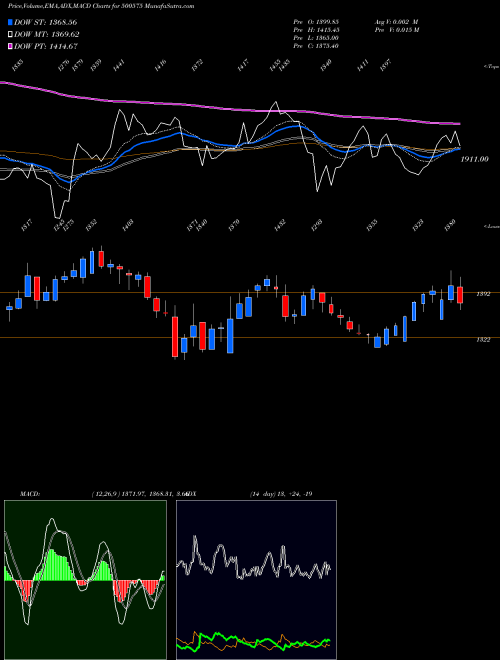Click the tall red candle at the chart low
Viewport: 500px width, 660px height.
[x=175, y=337]
